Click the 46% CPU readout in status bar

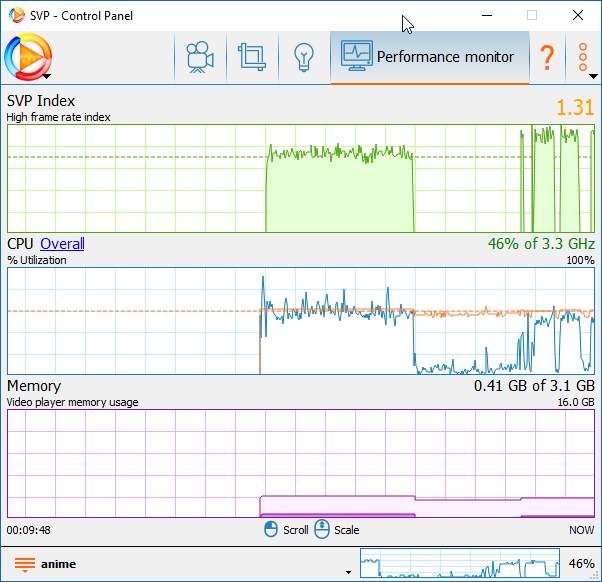tap(581, 564)
